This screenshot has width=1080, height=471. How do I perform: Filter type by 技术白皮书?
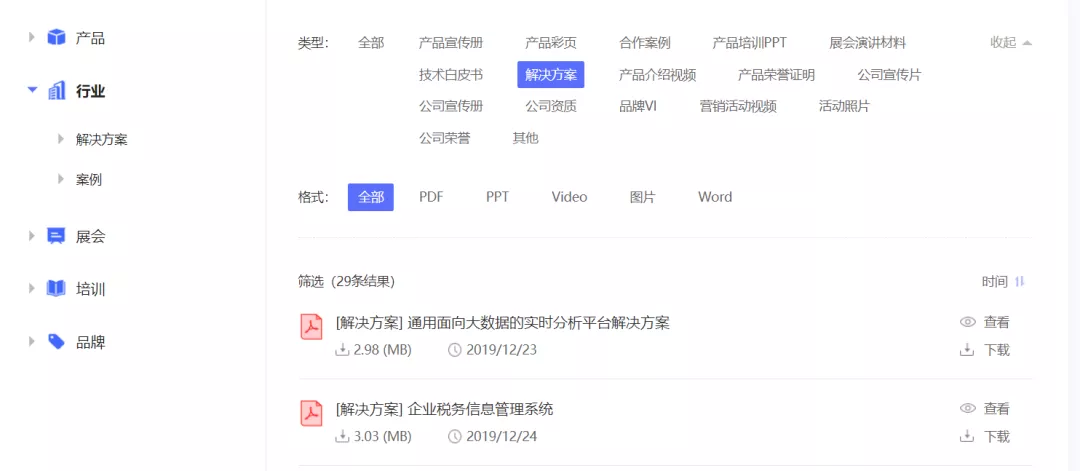coord(450,75)
